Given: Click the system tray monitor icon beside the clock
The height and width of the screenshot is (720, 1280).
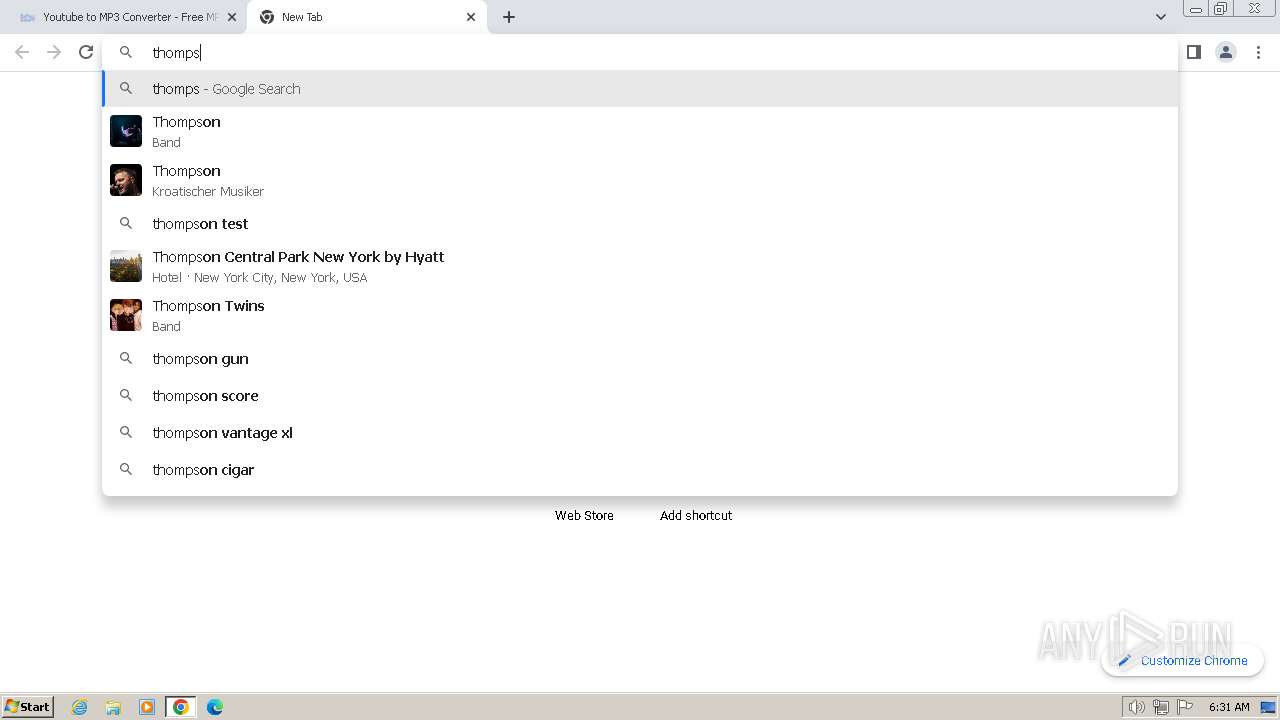Looking at the screenshot, I should click(x=1268, y=707).
